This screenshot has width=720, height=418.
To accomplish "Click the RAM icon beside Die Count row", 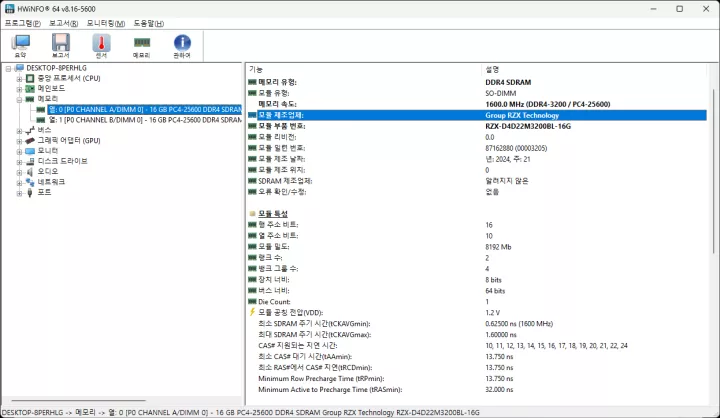I will pos(252,301).
